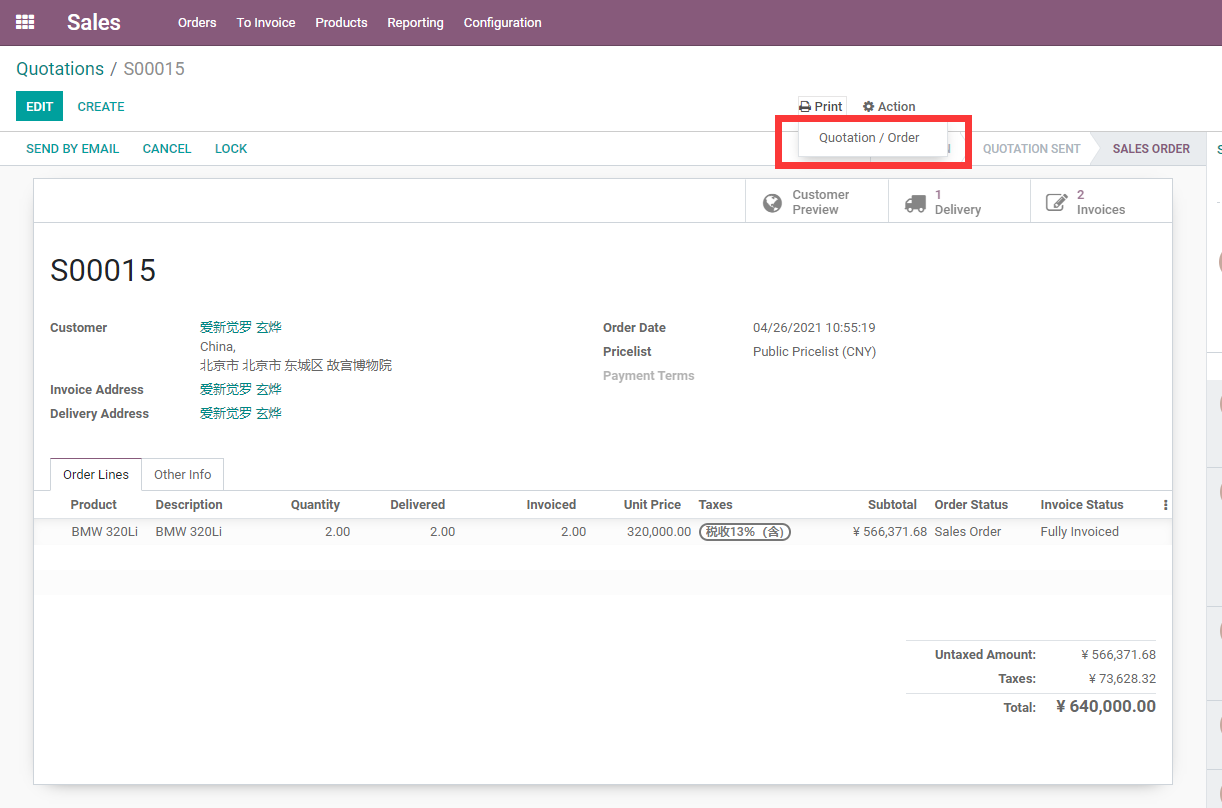Click the printer icon next to Print
Screen dimensions: 1222x808
point(805,107)
